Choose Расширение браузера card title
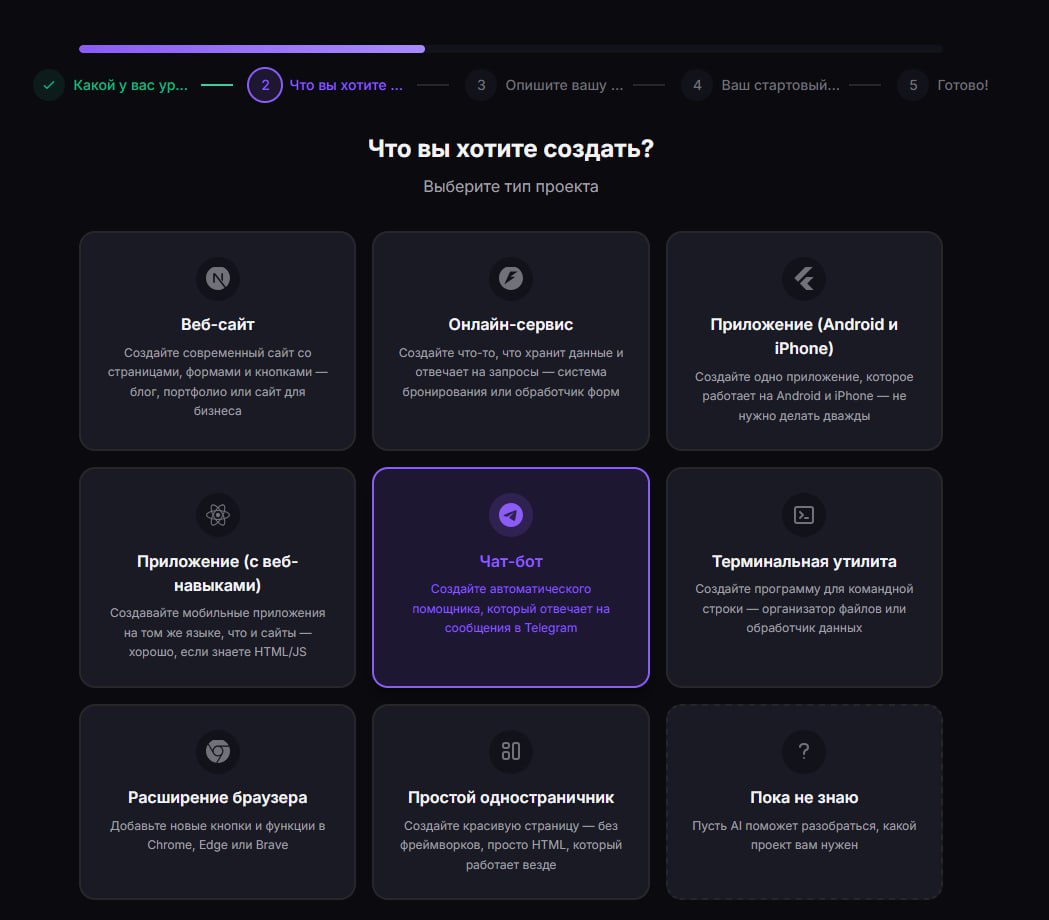 pyautogui.click(x=217, y=798)
